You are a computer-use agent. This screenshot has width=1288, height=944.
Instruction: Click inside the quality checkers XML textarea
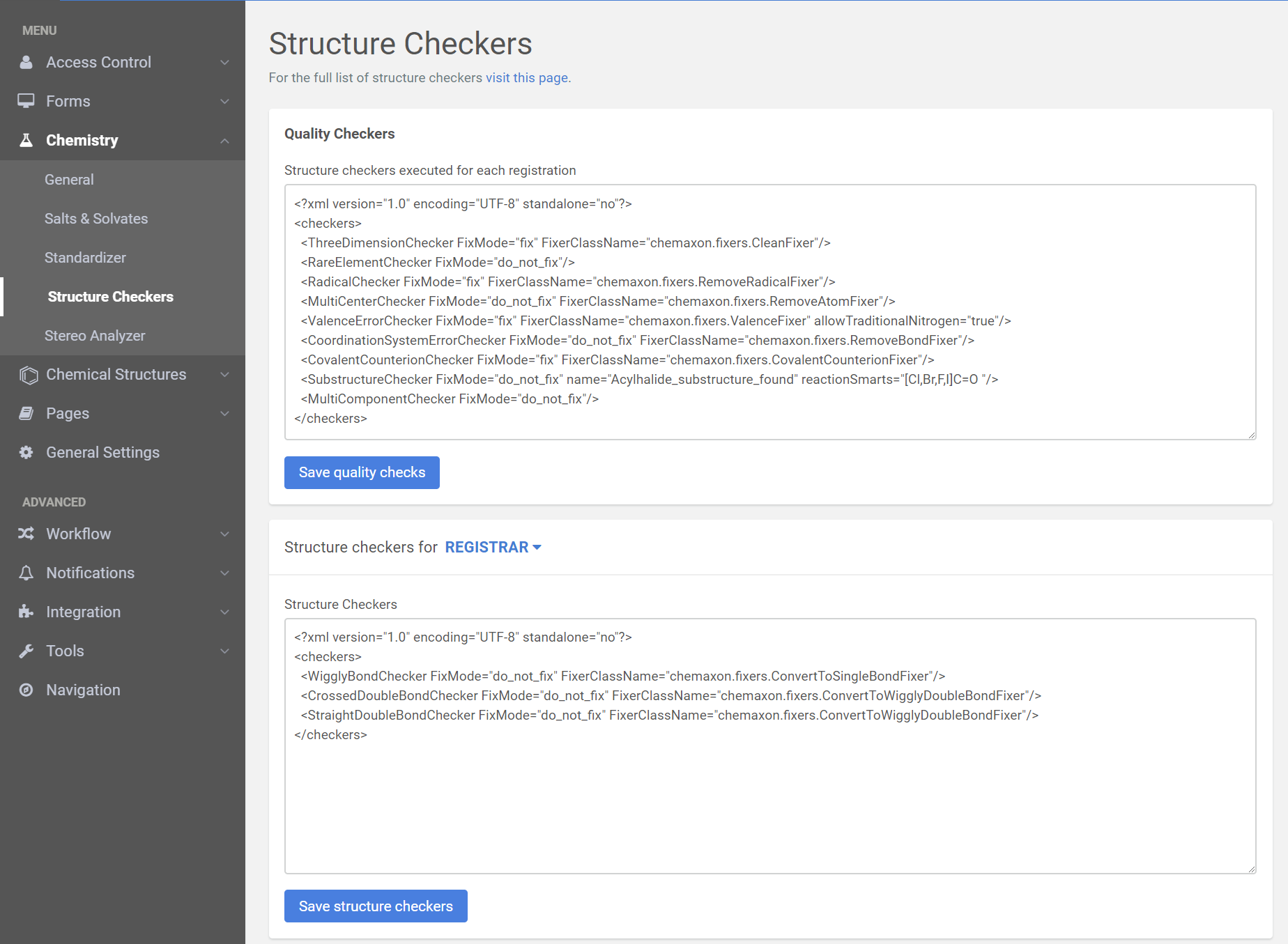click(x=770, y=312)
